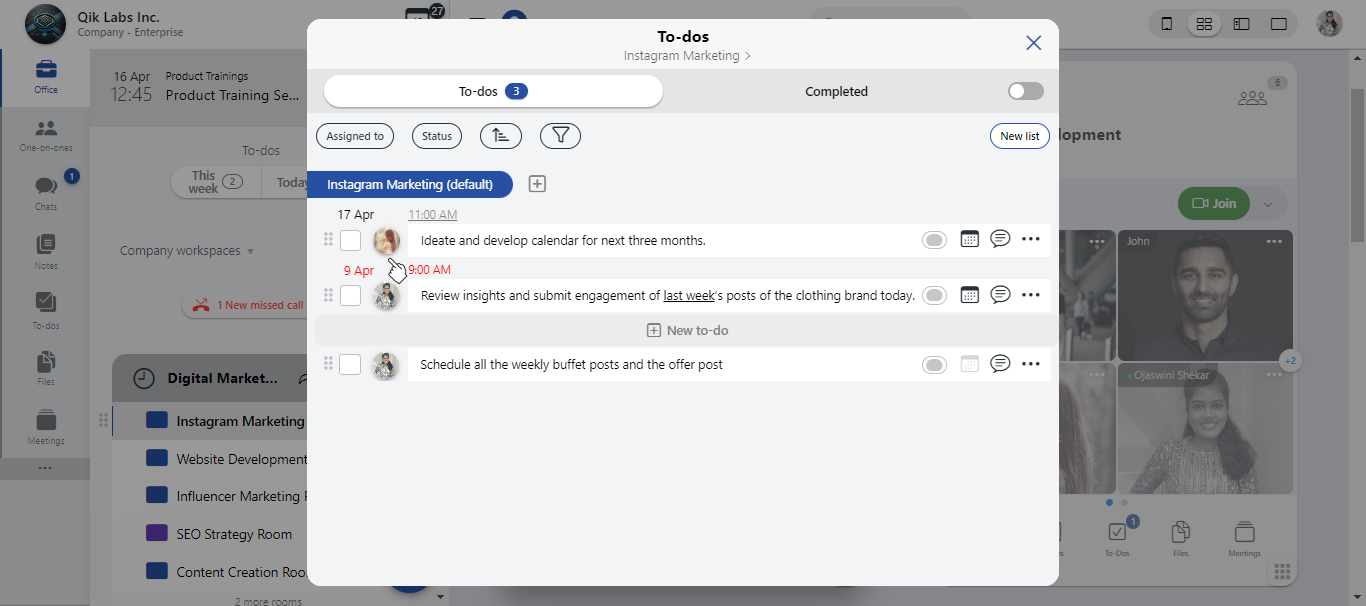Join the ongoing video call

pyautogui.click(x=1213, y=203)
